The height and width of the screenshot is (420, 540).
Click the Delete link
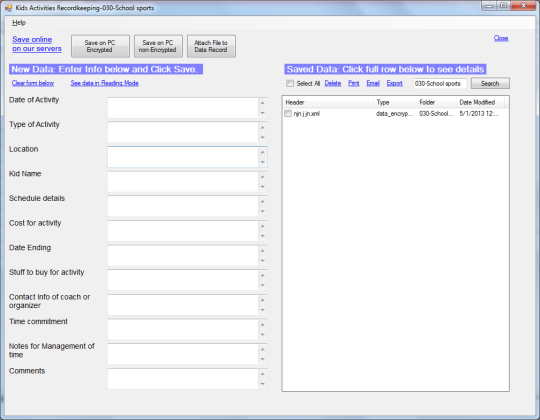coord(333,83)
